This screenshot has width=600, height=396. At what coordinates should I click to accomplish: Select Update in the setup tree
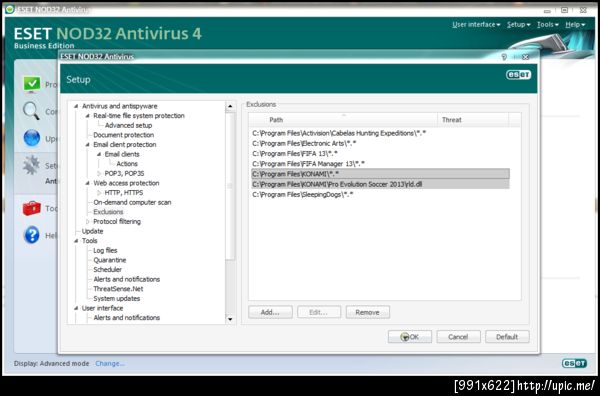point(92,231)
